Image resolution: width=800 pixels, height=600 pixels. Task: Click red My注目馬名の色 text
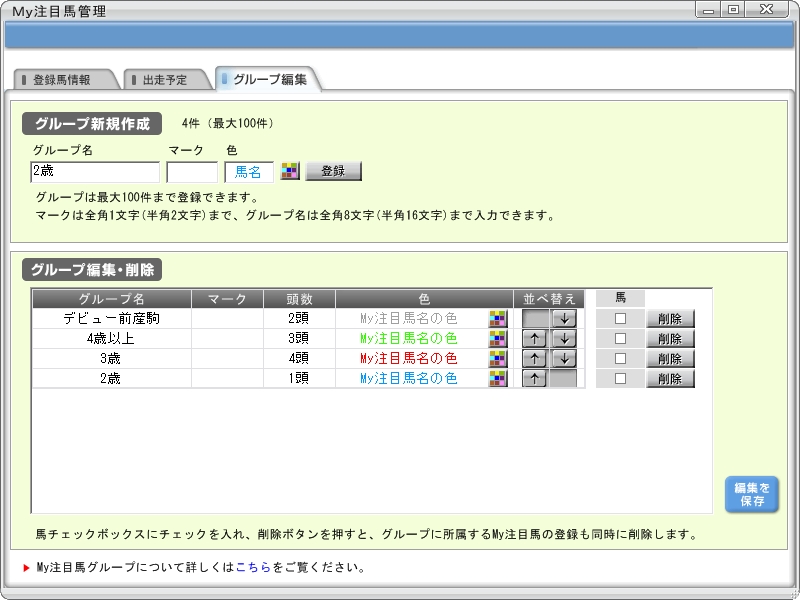coord(409,358)
